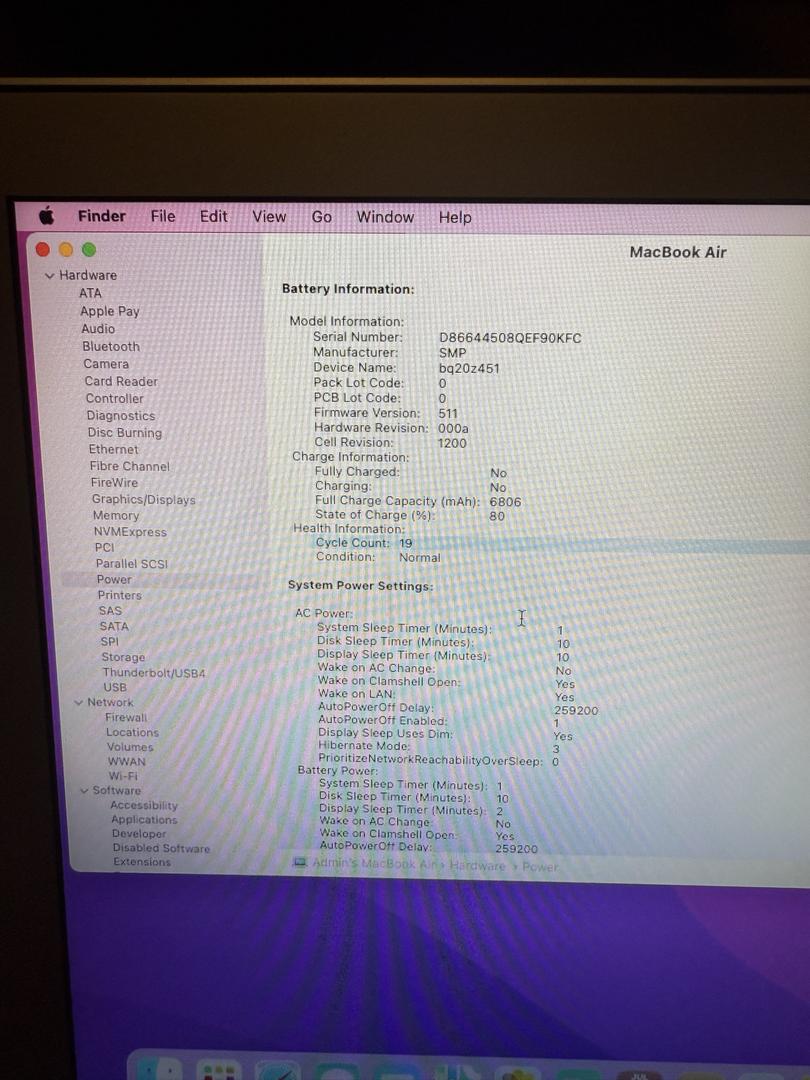
Task: Select Disc Burning in the sidebar
Action: tap(125, 433)
